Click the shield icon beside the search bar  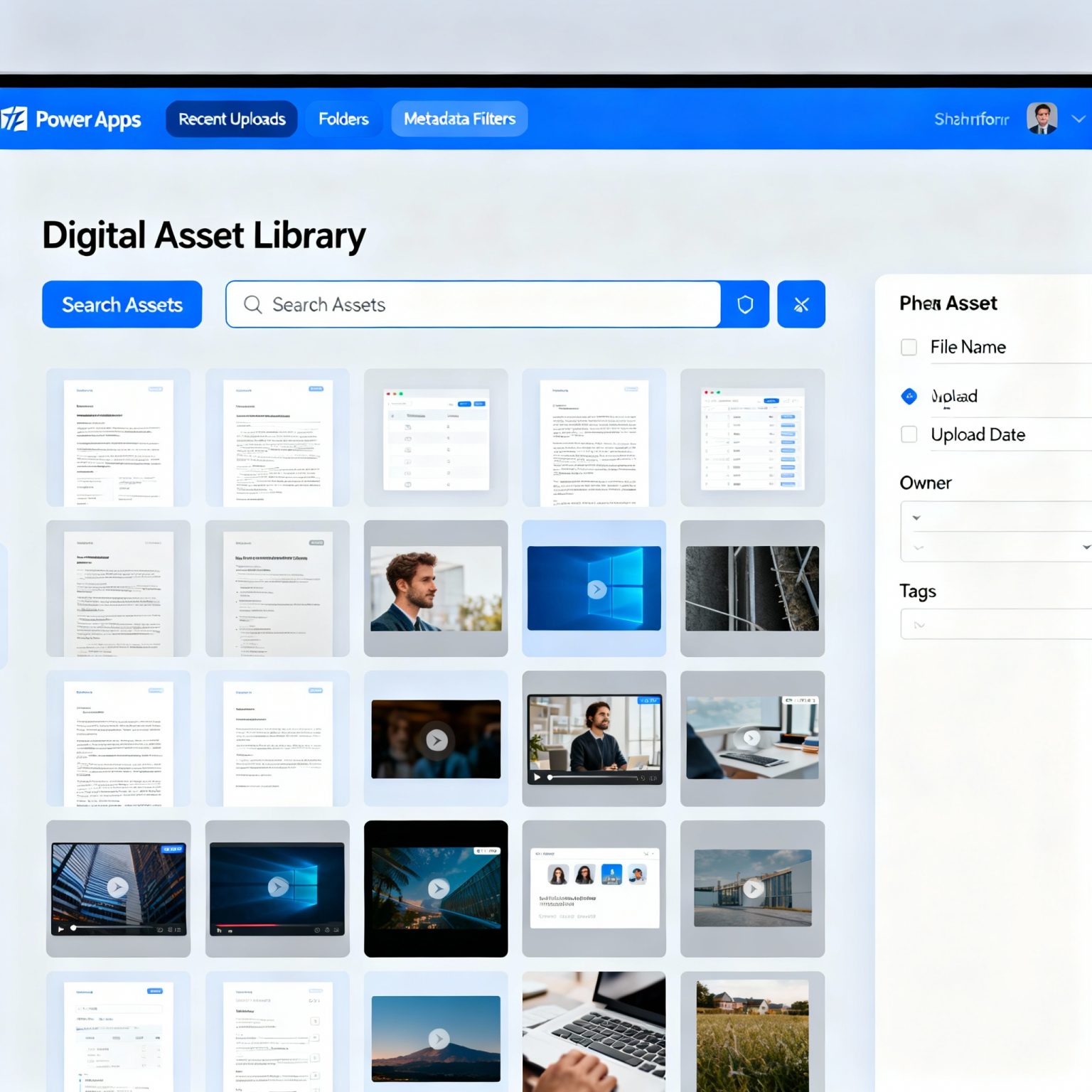tap(744, 304)
